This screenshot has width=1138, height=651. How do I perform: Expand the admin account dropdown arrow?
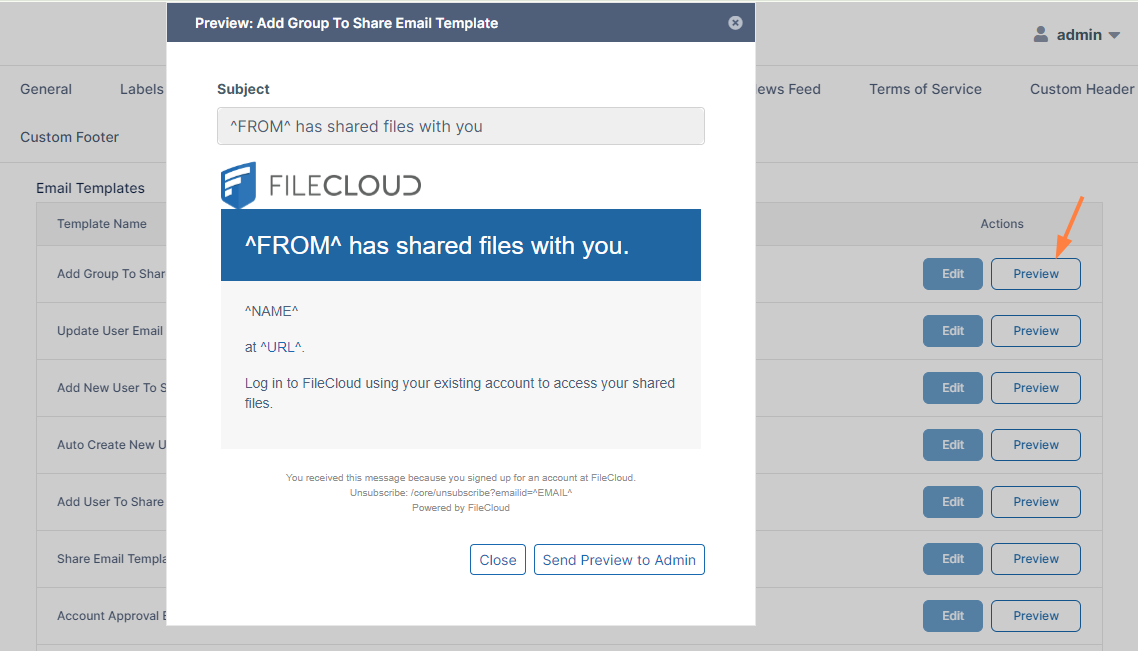click(1114, 35)
